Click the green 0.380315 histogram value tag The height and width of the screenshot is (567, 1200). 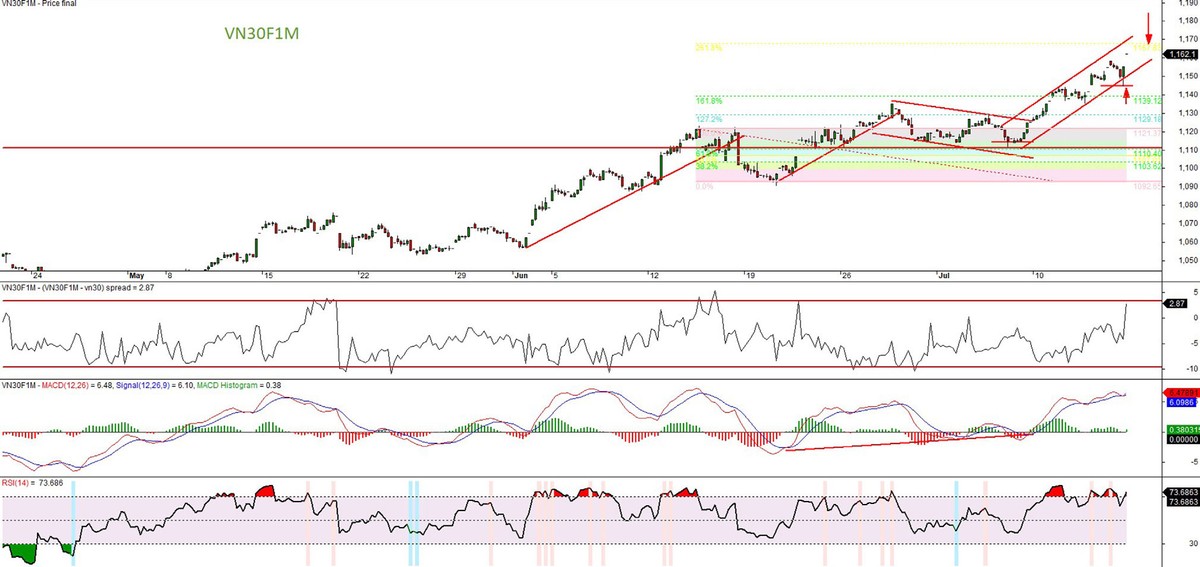tap(1180, 428)
